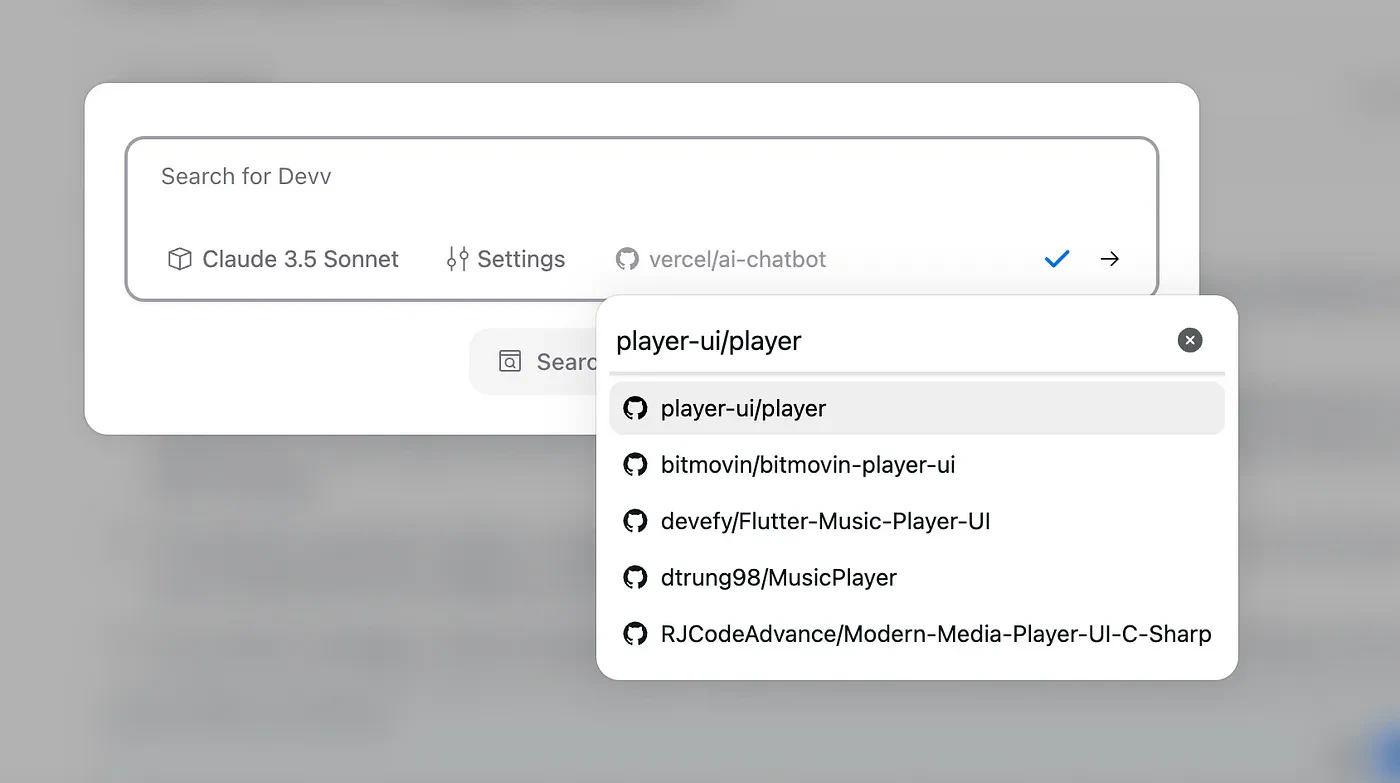Screen dimensions: 1400x783
Task: Click the sliders icon next to Settings
Action: pyautogui.click(x=457, y=259)
